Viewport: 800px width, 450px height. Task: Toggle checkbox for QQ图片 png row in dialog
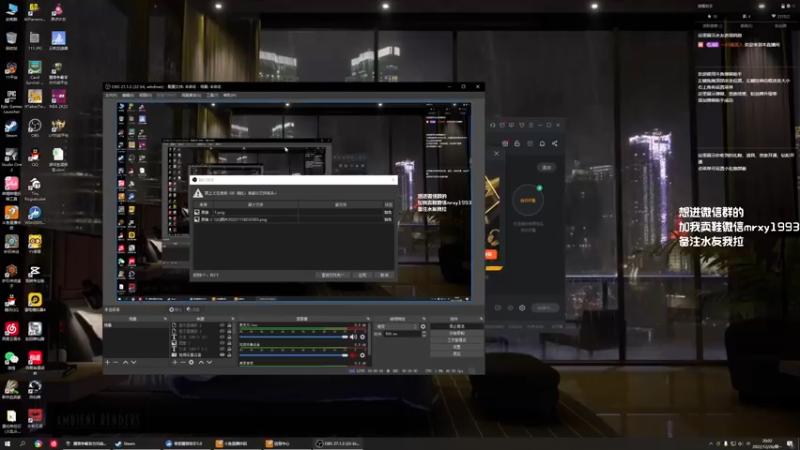(197, 219)
